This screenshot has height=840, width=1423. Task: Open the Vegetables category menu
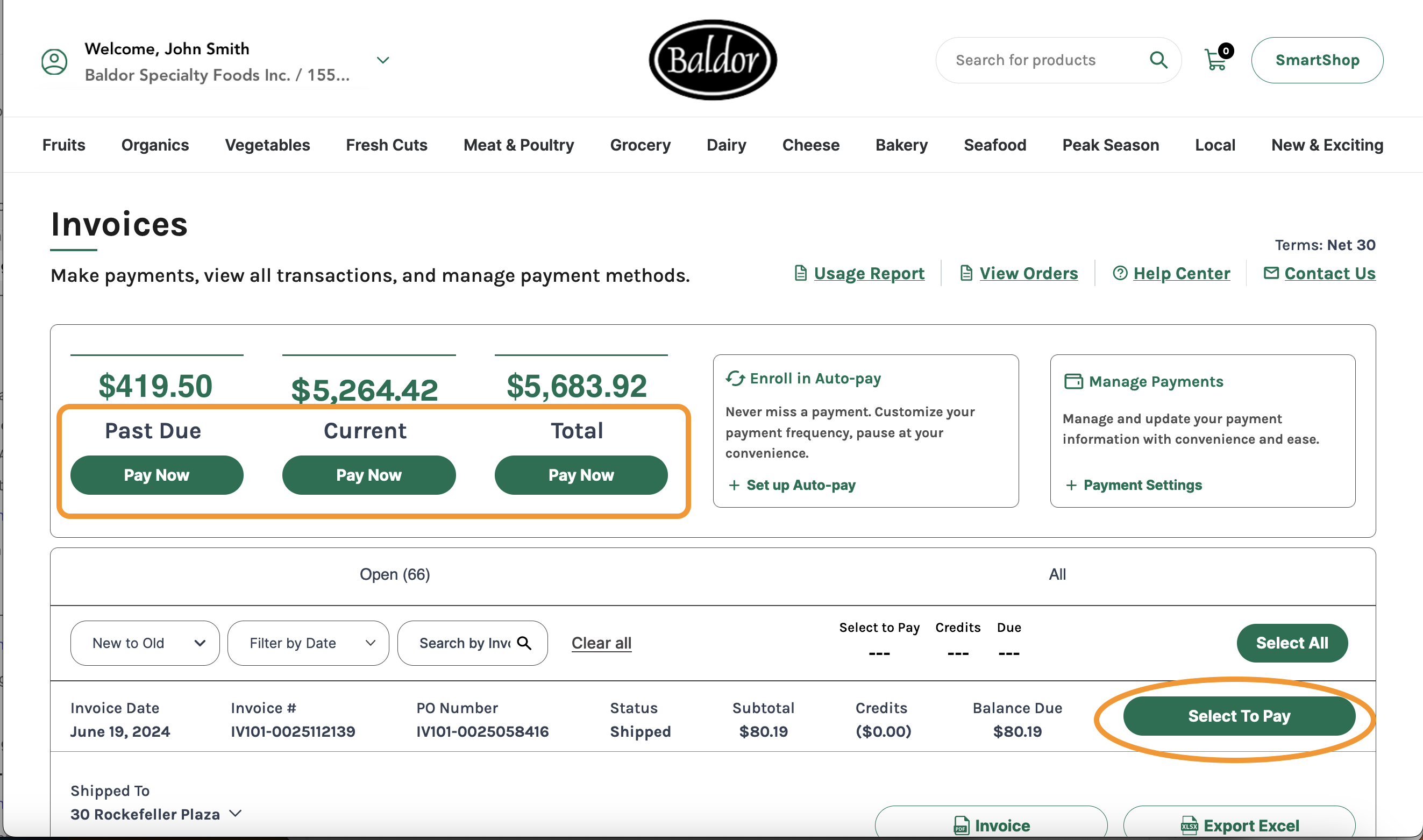[x=268, y=145]
